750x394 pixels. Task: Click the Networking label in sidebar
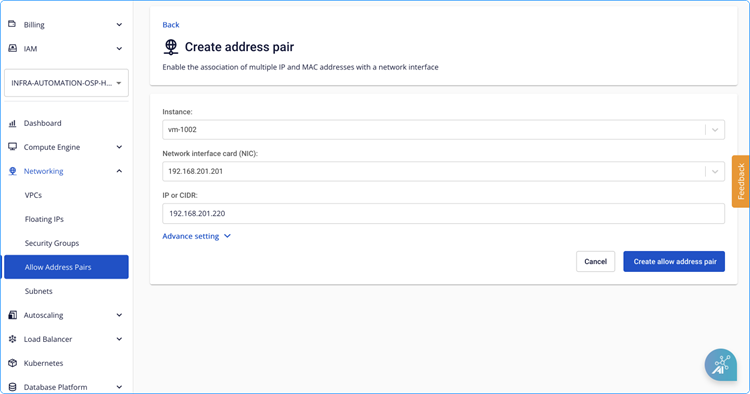click(44, 171)
